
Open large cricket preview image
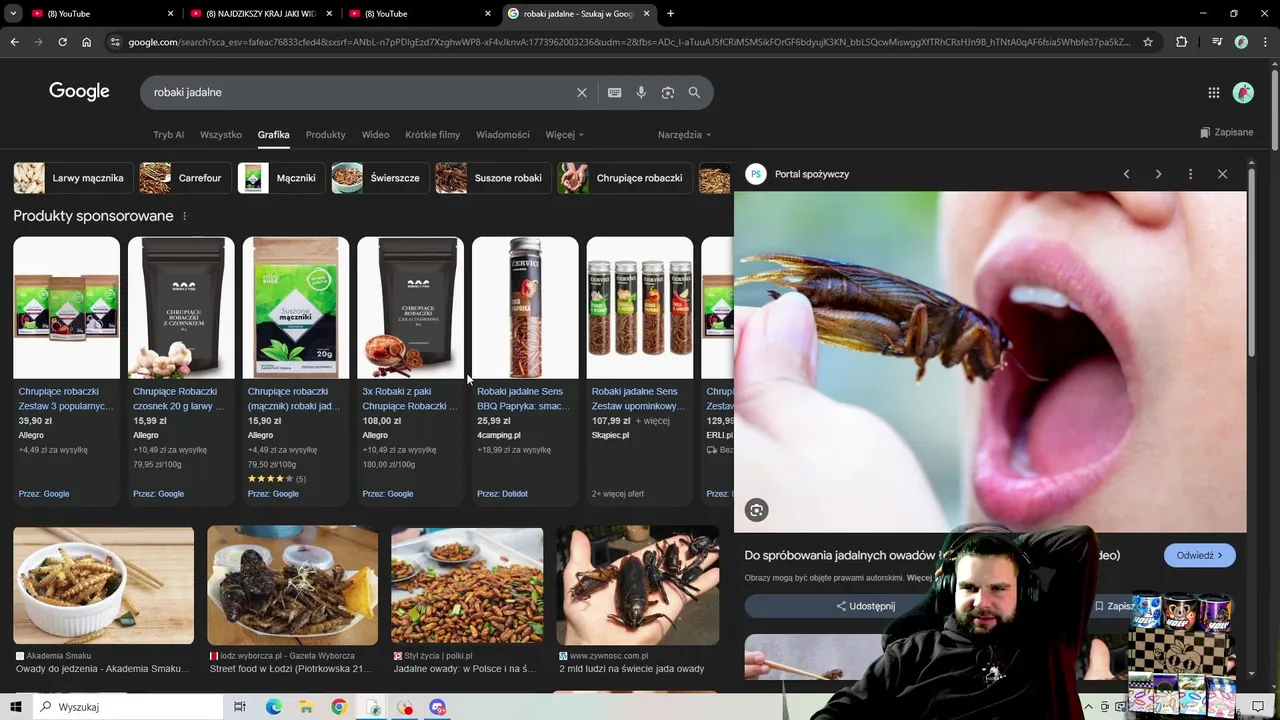[x=990, y=362]
